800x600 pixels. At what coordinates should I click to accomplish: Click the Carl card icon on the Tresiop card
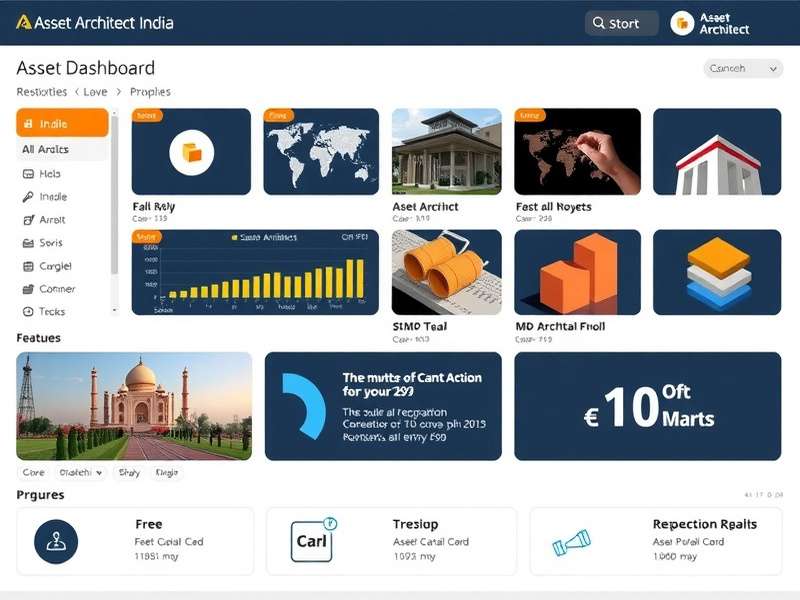coord(310,540)
